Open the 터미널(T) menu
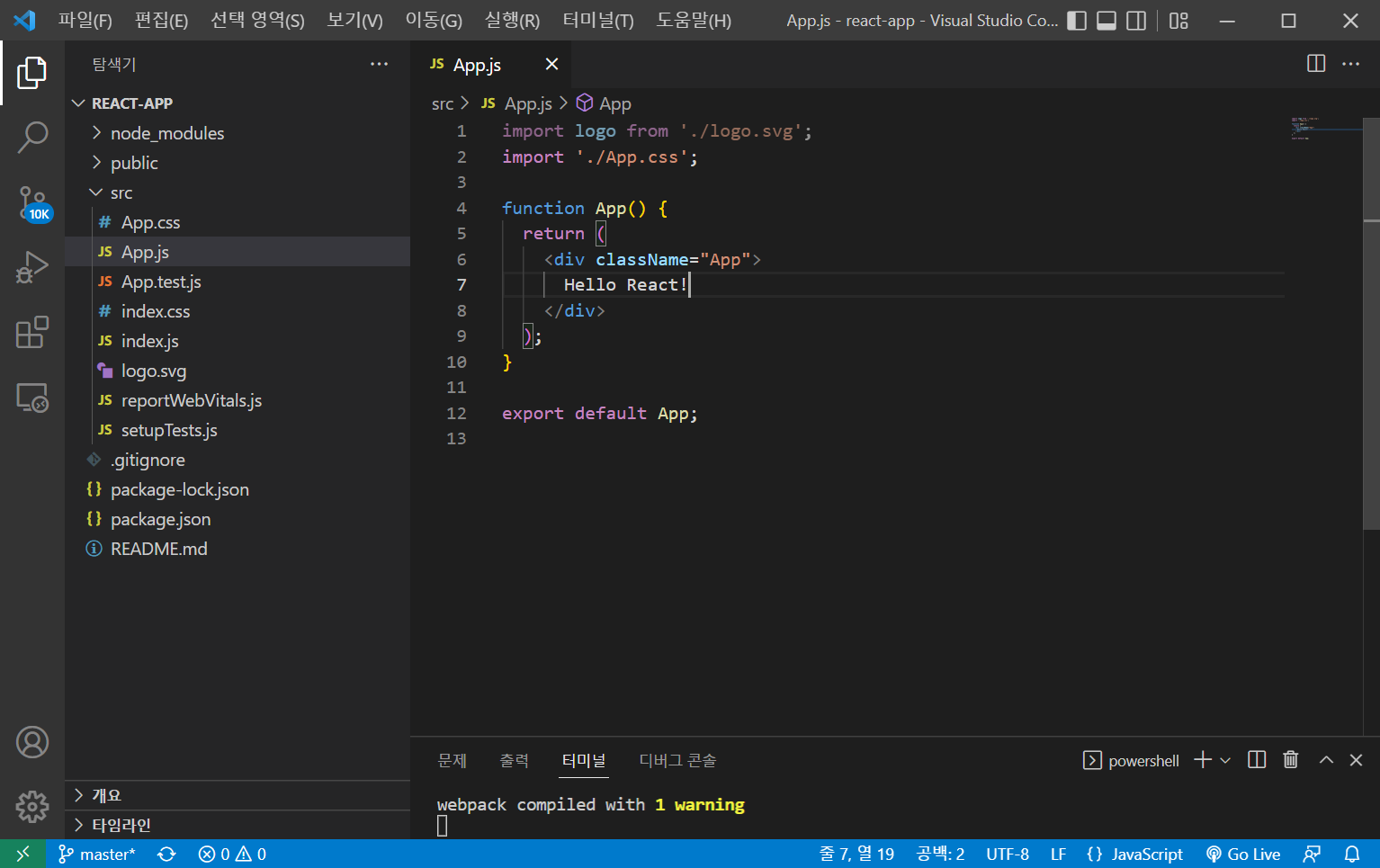This screenshot has height=868, width=1380. pos(598,20)
